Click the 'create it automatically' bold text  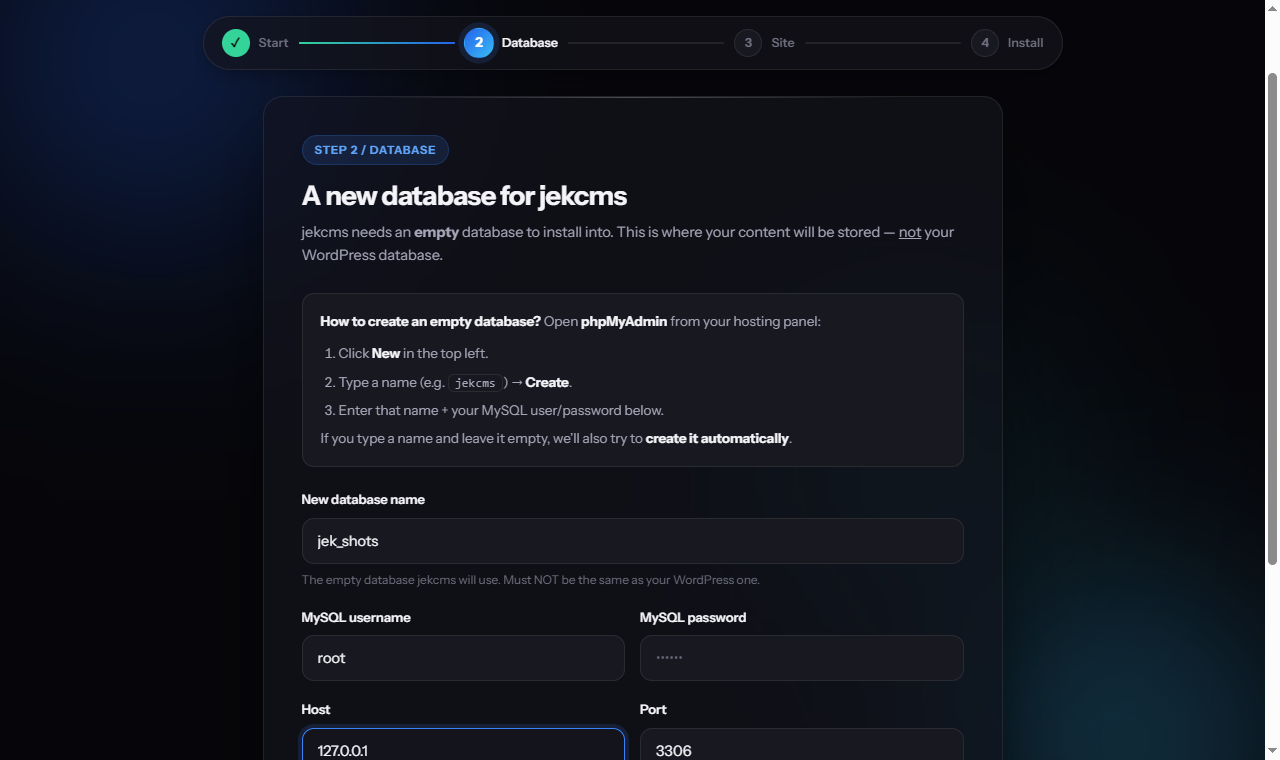click(717, 438)
